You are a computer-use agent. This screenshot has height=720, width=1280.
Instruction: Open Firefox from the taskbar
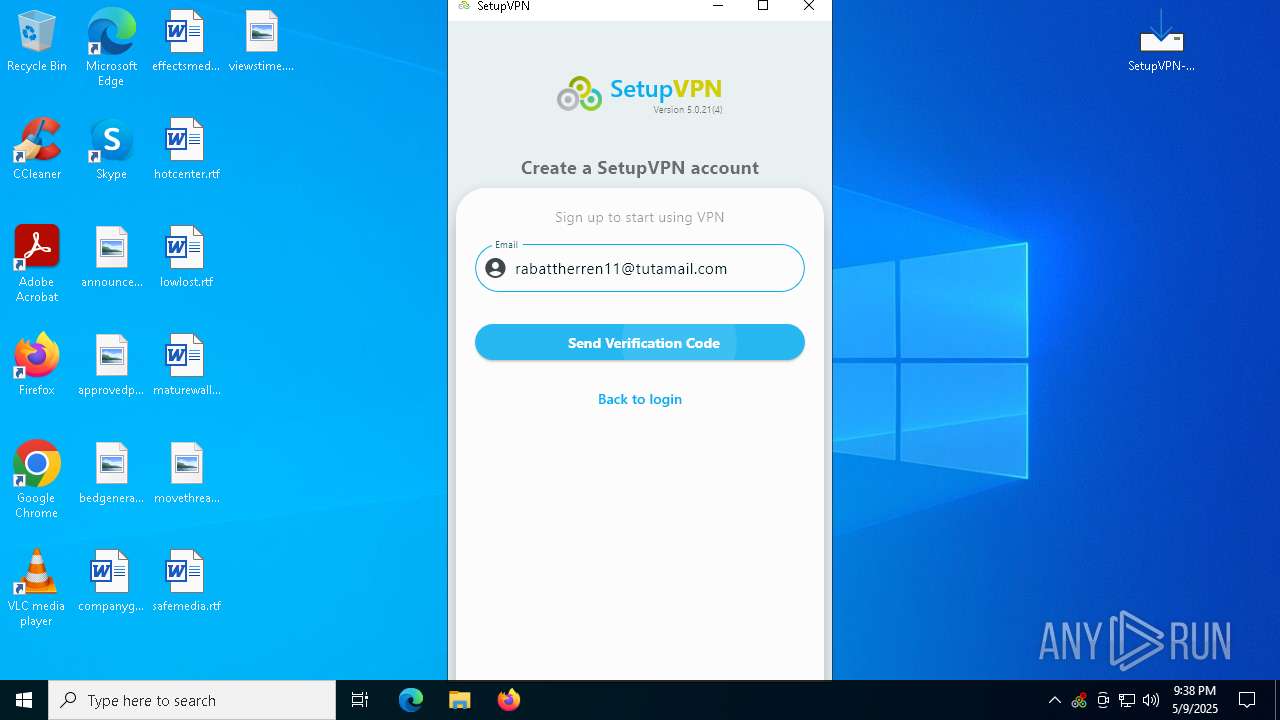click(508, 700)
